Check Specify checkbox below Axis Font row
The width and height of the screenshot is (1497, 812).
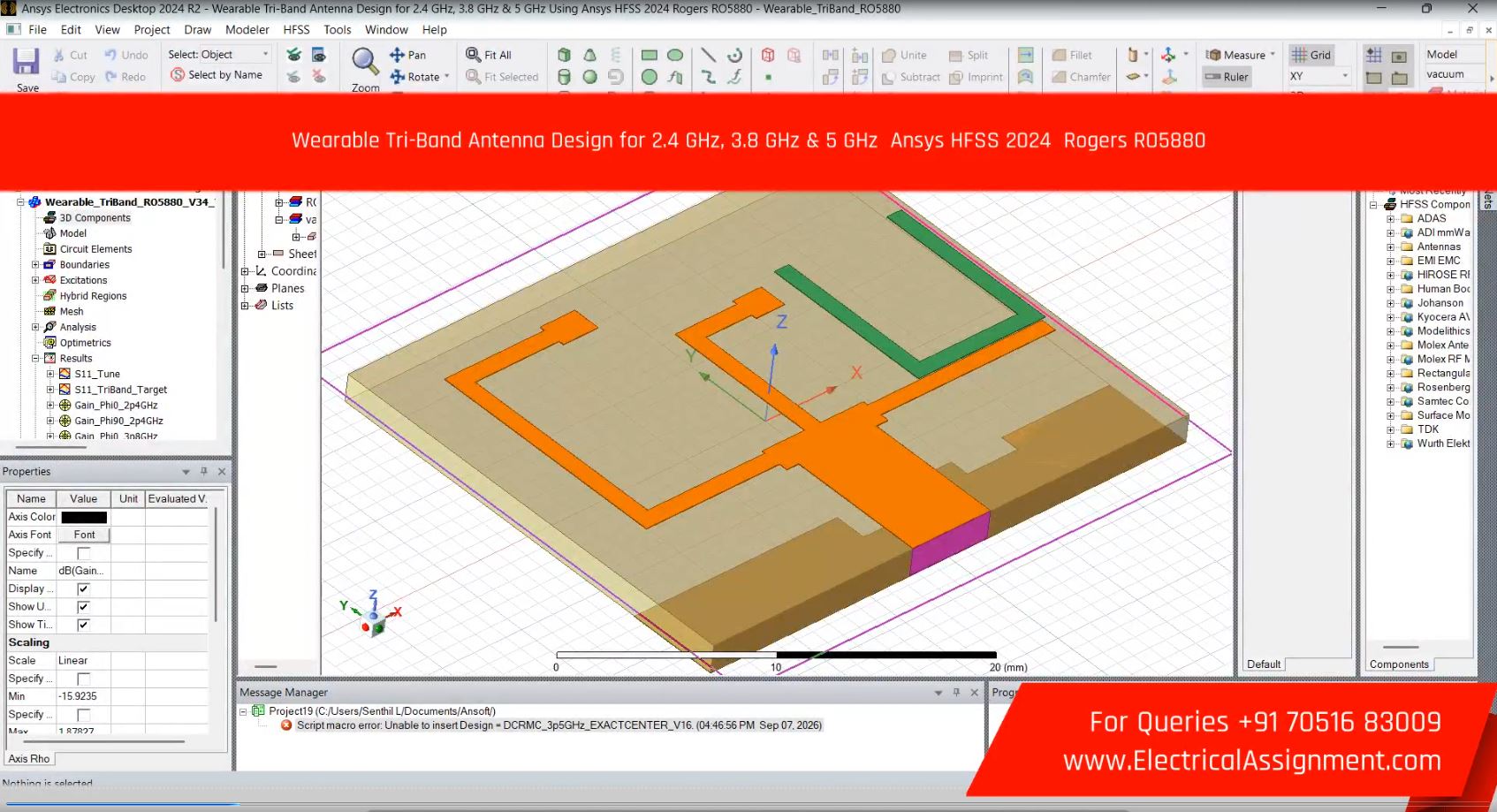(x=83, y=553)
